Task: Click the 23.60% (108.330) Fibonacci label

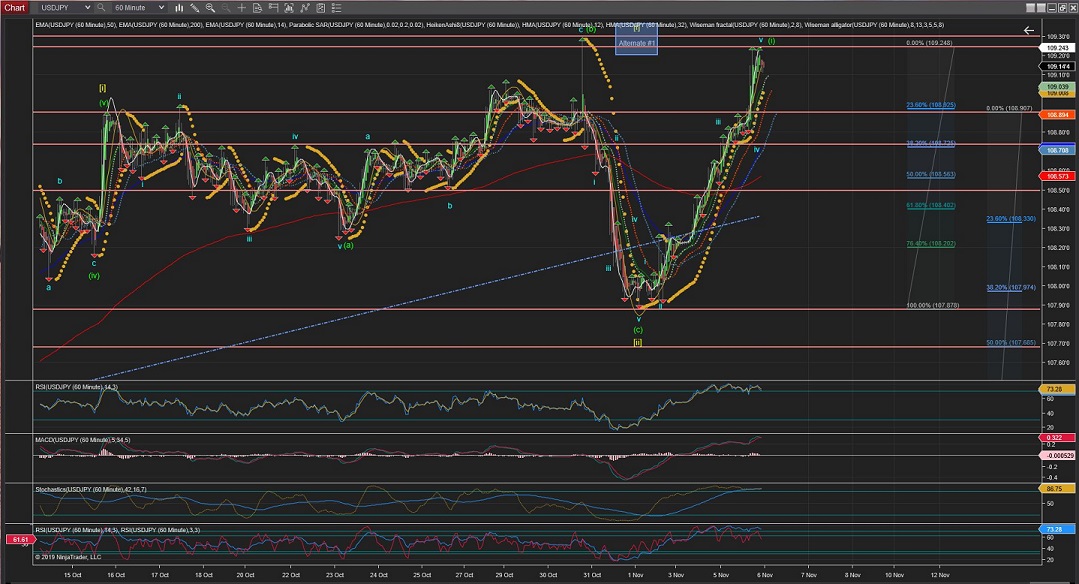Action: [1010, 219]
